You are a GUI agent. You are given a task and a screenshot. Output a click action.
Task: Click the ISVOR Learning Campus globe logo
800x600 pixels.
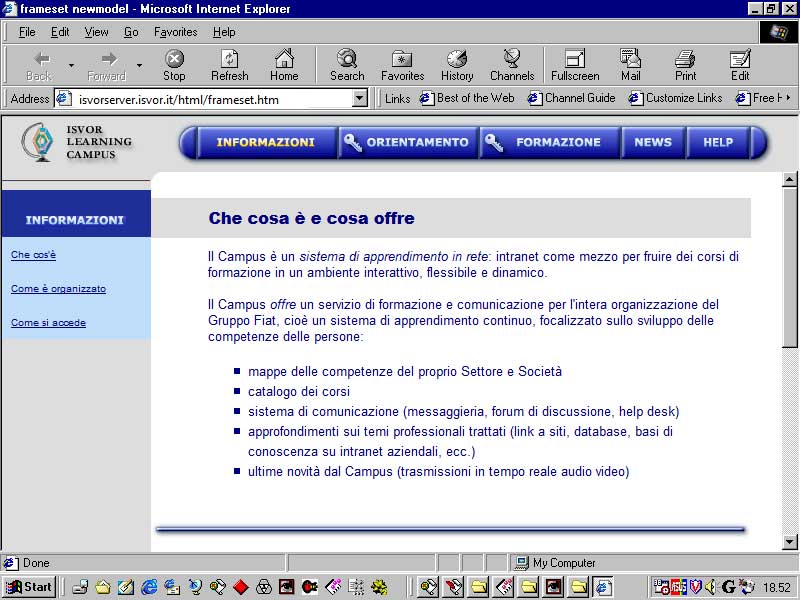38,141
